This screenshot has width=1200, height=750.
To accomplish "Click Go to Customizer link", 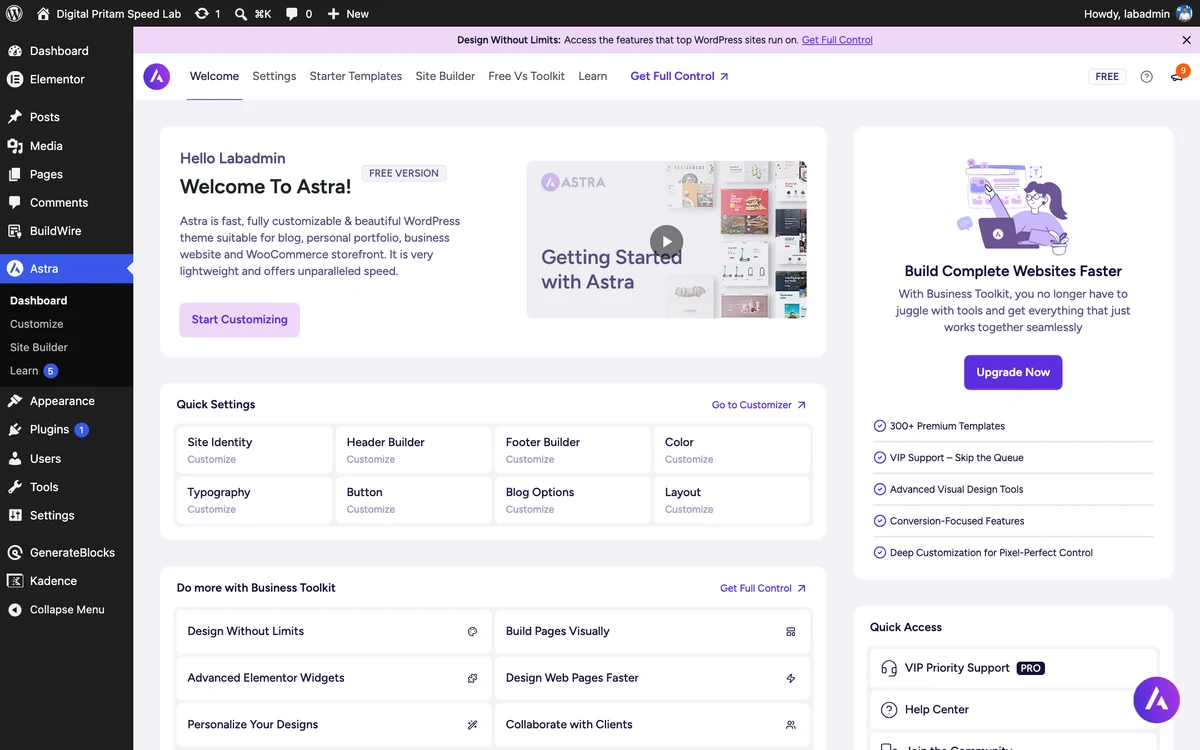I will (759, 405).
